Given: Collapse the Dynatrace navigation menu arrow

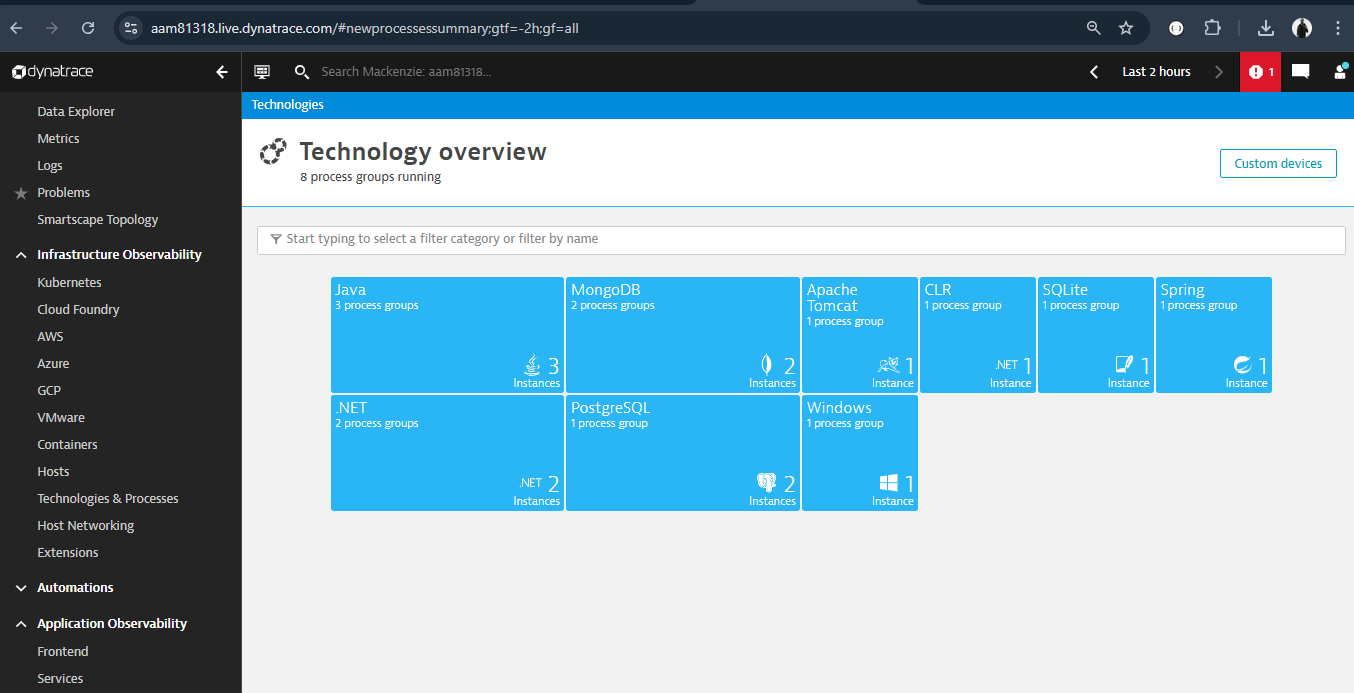Looking at the screenshot, I should (222, 72).
